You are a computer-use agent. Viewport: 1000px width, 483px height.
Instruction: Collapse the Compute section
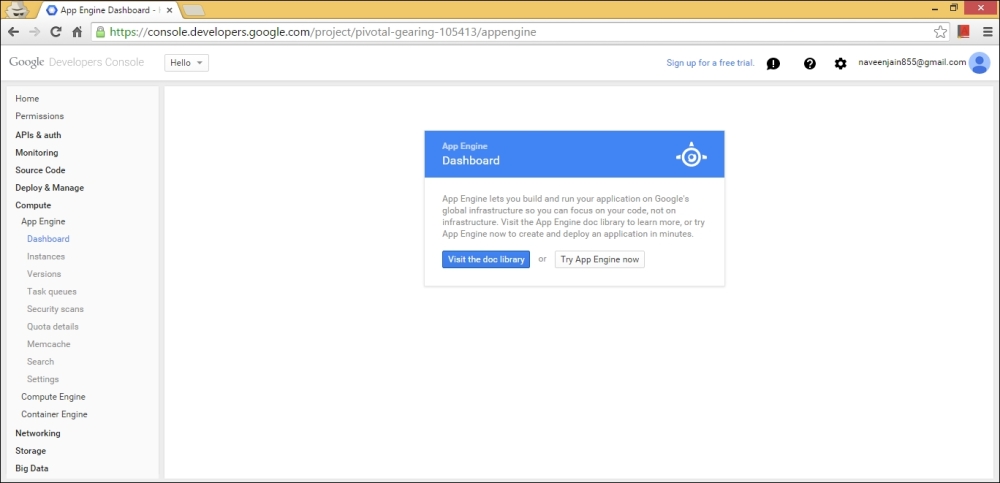[x=33, y=205]
